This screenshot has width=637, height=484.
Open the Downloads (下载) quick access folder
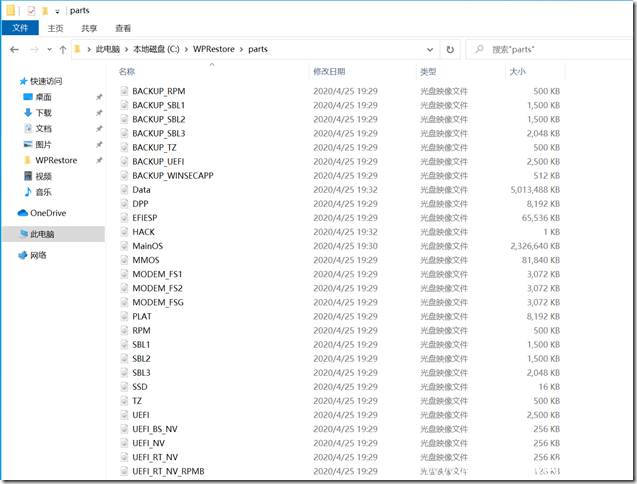pyautogui.click(x=43, y=113)
